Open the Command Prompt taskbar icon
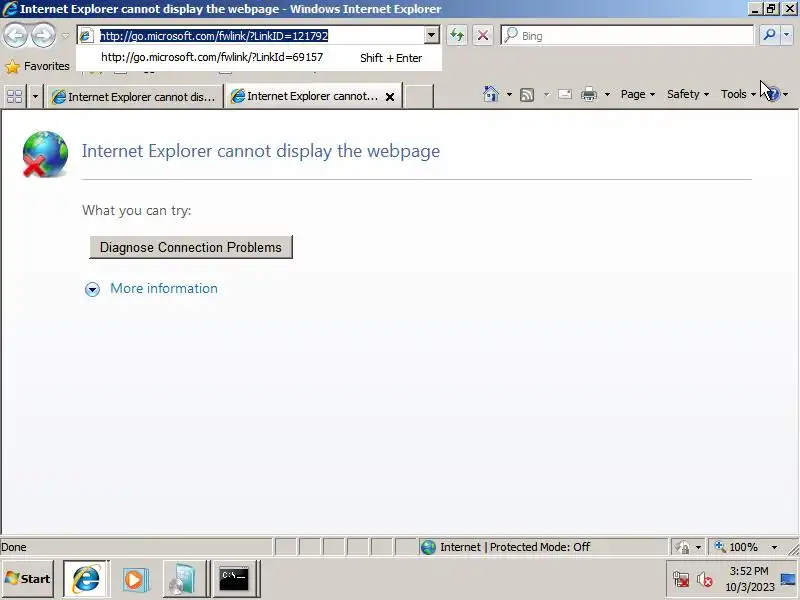Screen dimensions: 800x600 tap(234, 579)
